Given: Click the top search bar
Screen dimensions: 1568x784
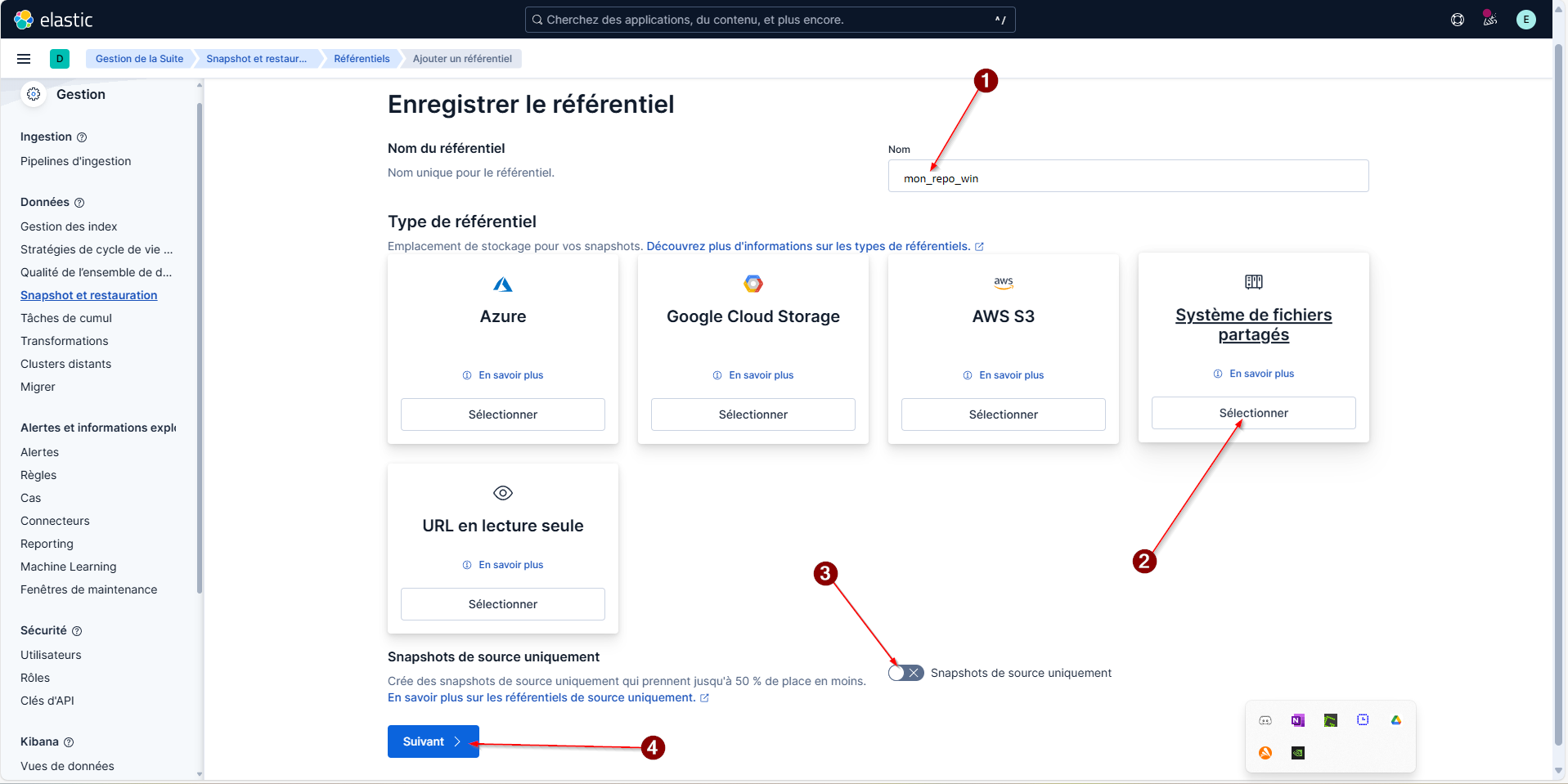Looking at the screenshot, I should coord(769,20).
